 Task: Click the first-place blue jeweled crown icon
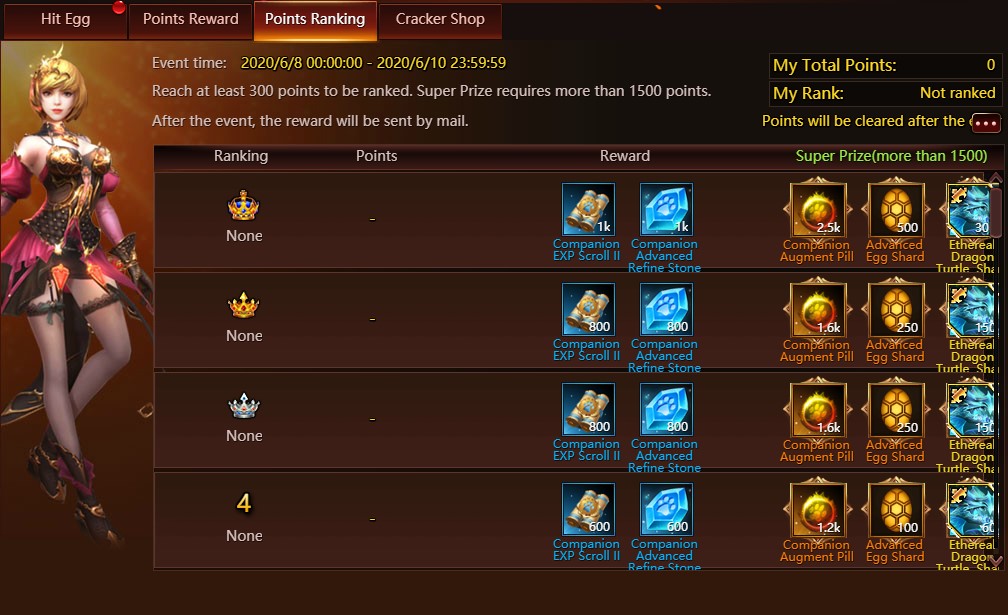tap(244, 206)
